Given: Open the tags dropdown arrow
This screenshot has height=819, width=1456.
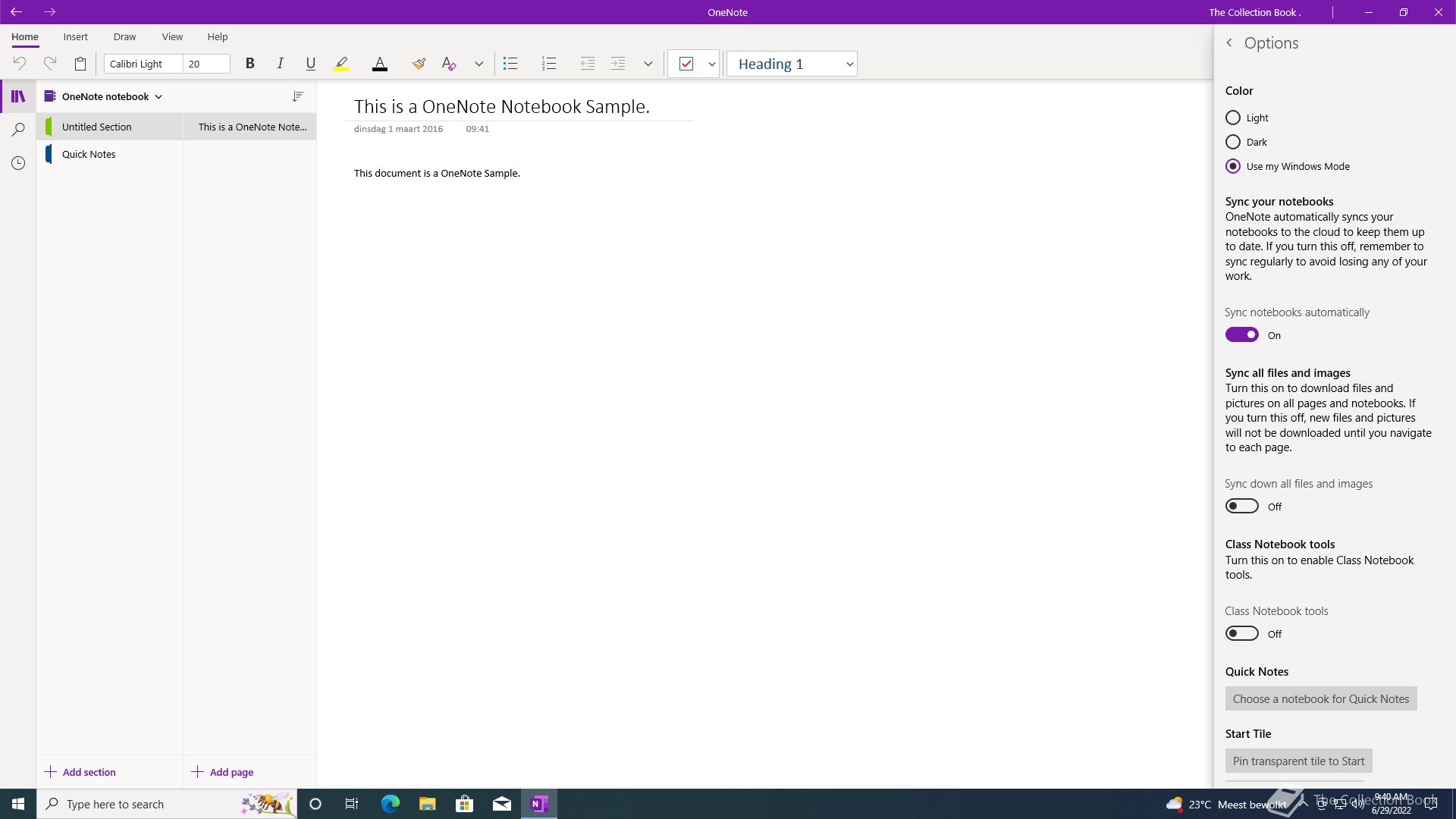Looking at the screenshot, I should click(712, 64).
